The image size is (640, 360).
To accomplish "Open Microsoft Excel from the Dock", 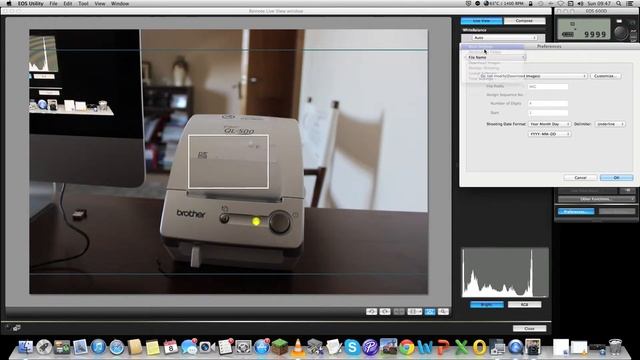I will [x=461, y=347].
